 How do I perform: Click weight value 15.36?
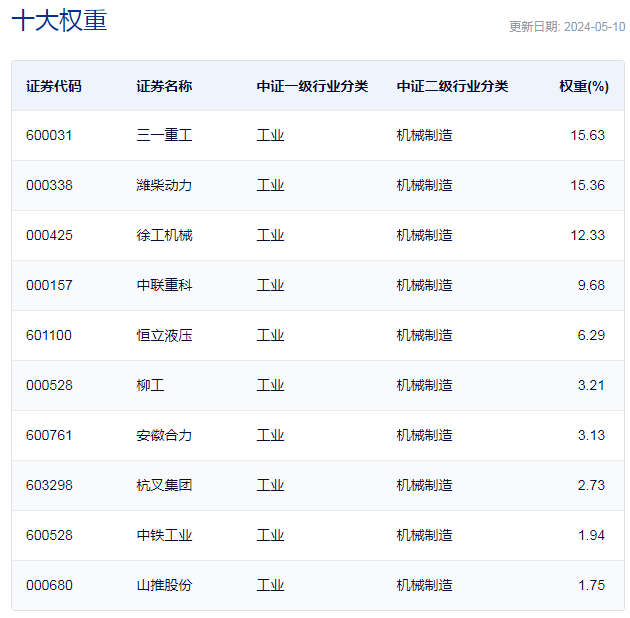pyautogui.click(x=587, y=185)
